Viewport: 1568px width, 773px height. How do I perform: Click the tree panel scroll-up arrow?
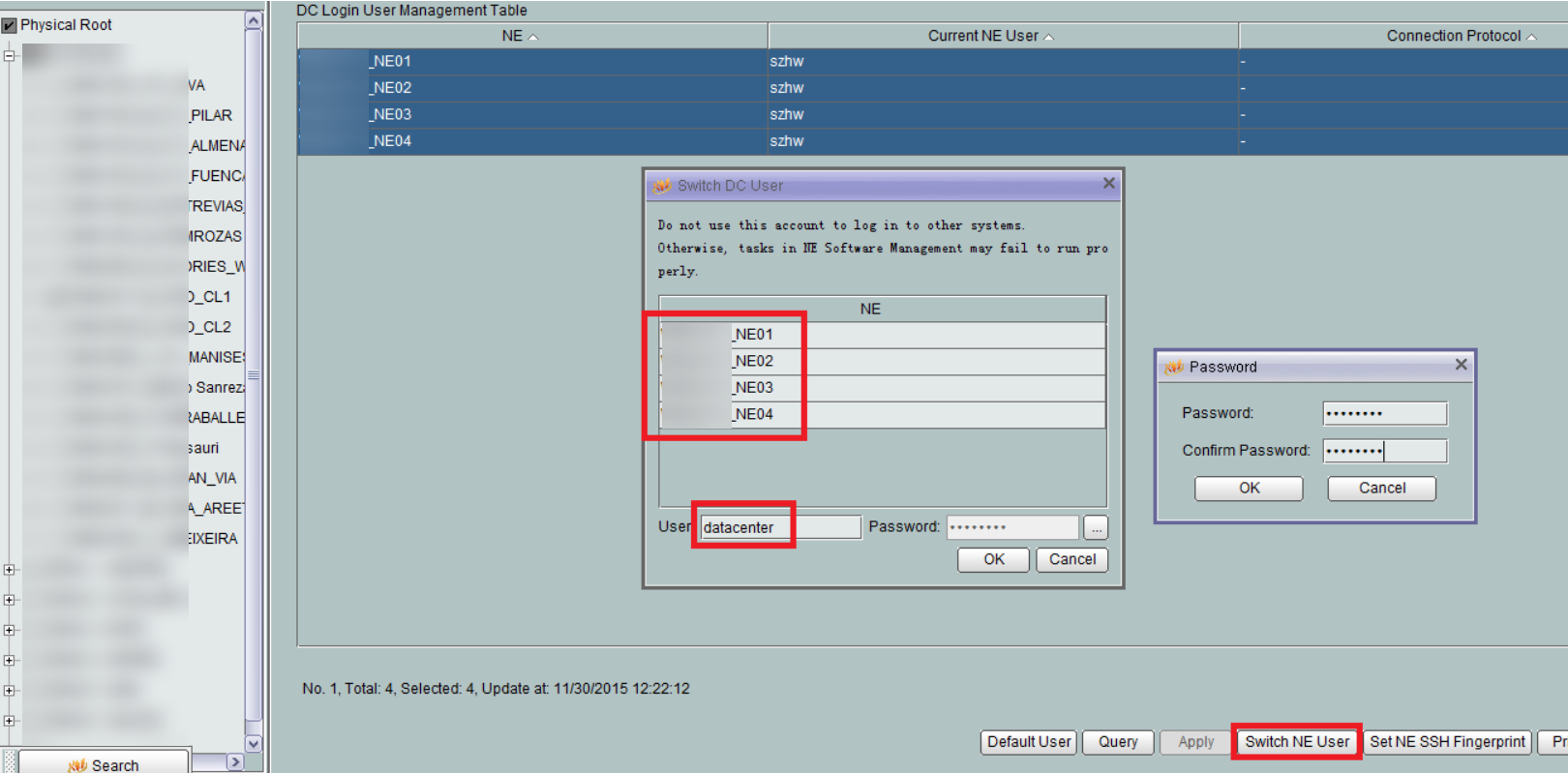[254, 21]
